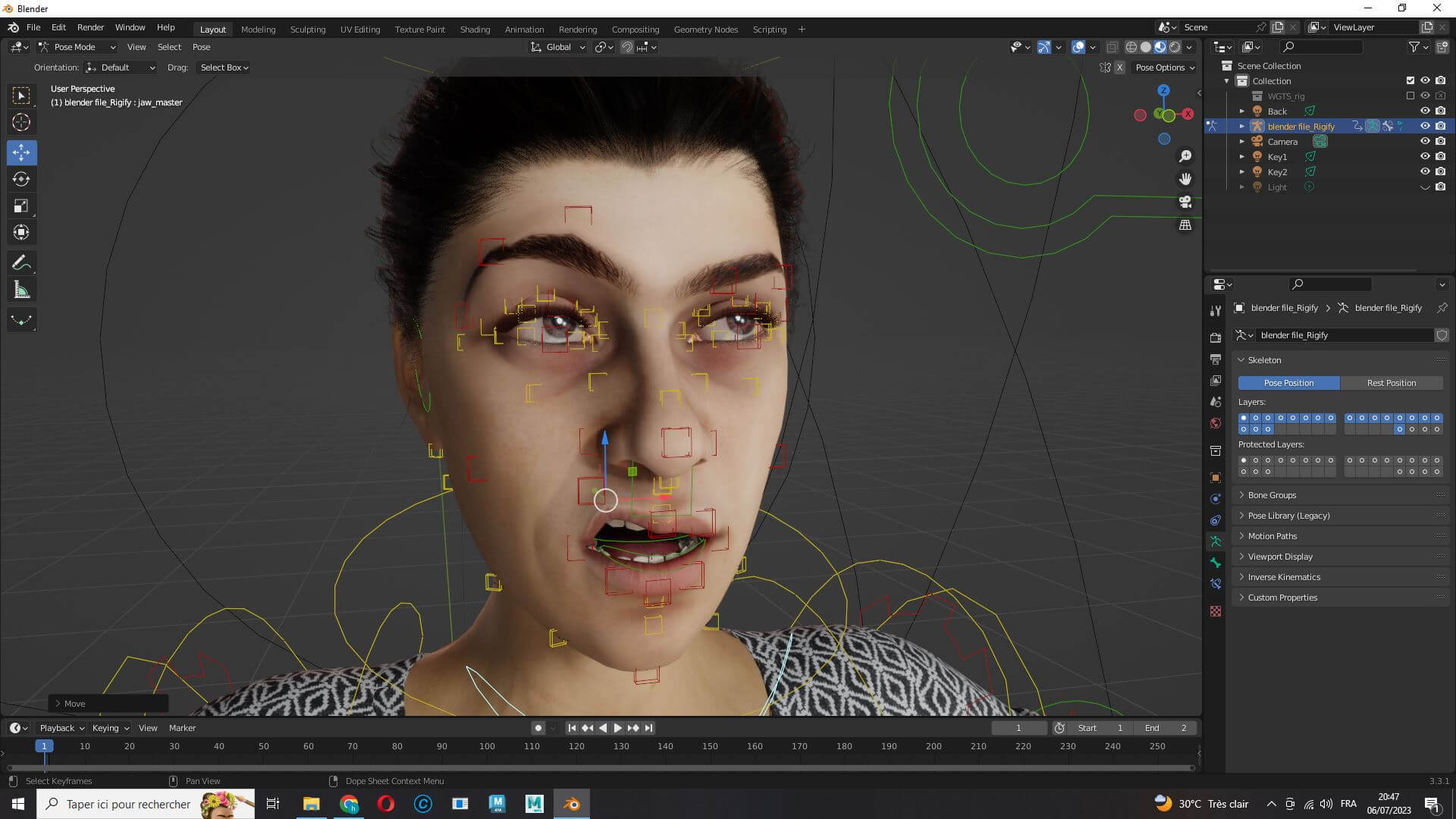Screen dimensions: 1456x819
Task: Open the Pose Mode dropdown
Action: 77,47
